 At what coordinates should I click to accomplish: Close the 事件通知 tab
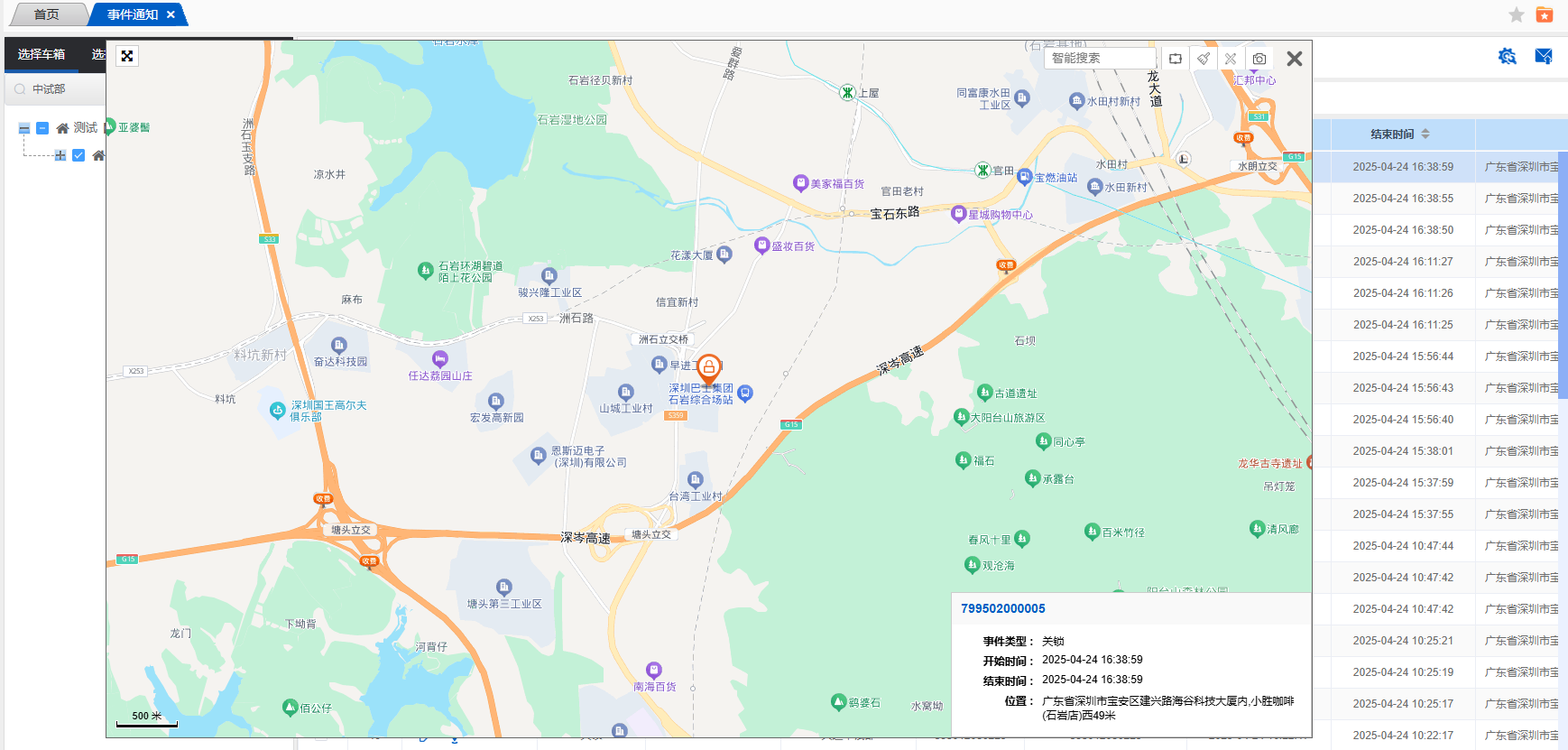(171, 14)
